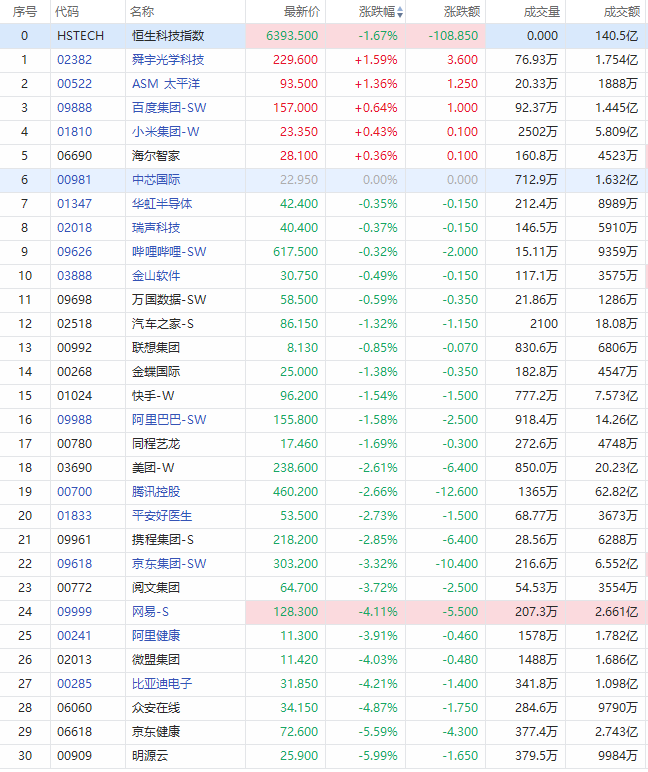648x772 pixels.
Task: Open 小米集团-W stock
Action: [x=165, y=131]
